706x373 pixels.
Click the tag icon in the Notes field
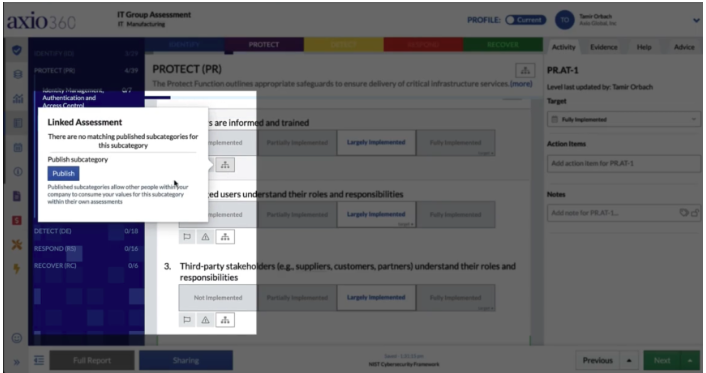(x=683, y=213)
